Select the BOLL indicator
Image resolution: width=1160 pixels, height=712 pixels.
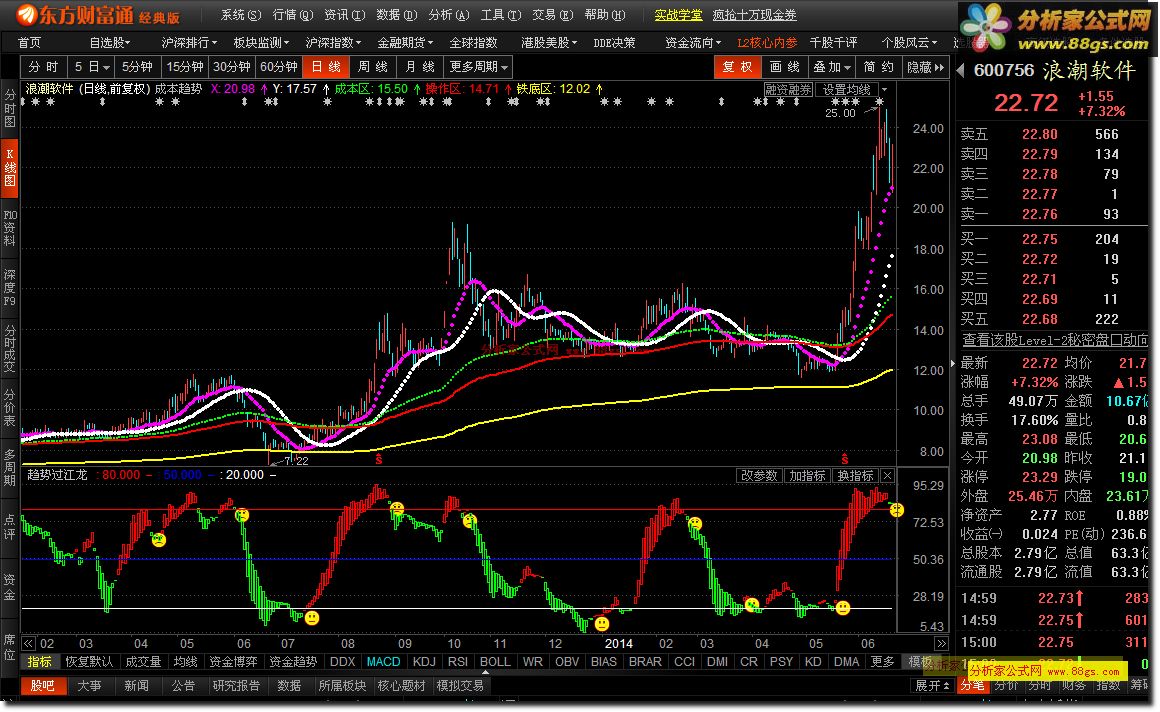point(495,662)
